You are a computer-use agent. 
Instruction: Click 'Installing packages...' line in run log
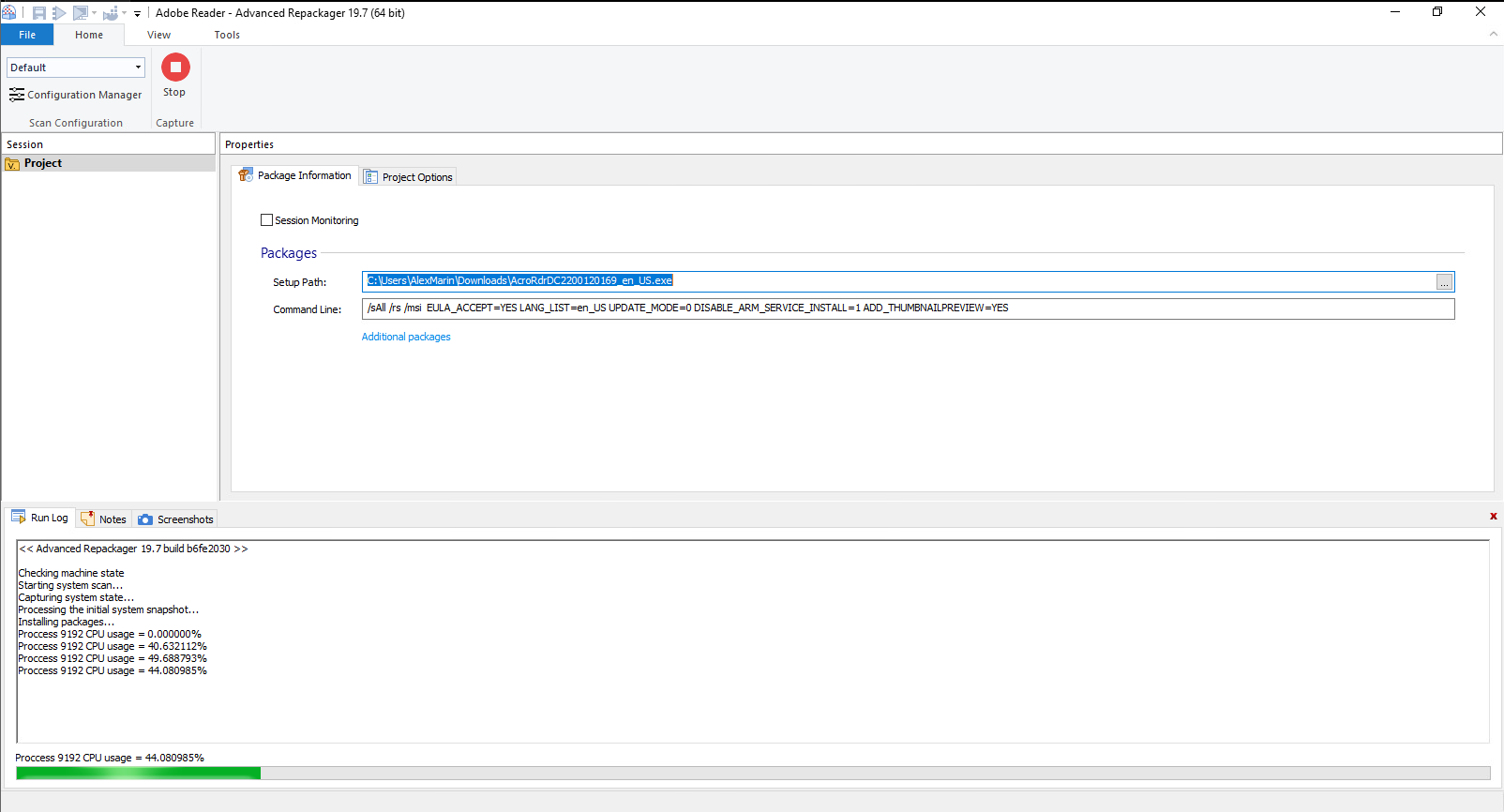pos(67,622)
